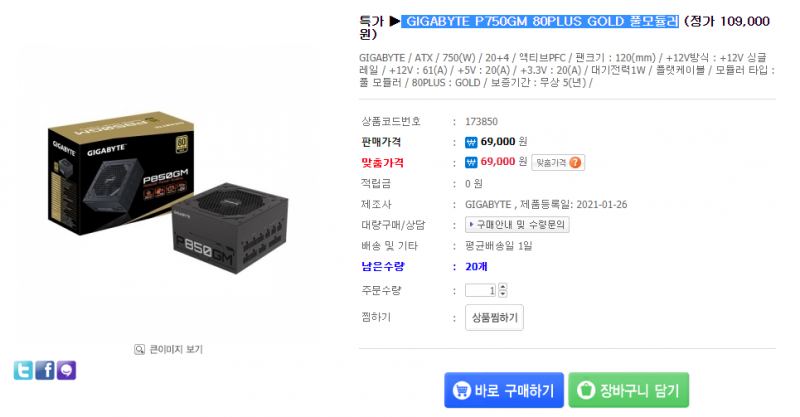This screenshot has height=417, width=800.
Task: Click the blue 바로 구매하기 button
Action: pos(504,390)
